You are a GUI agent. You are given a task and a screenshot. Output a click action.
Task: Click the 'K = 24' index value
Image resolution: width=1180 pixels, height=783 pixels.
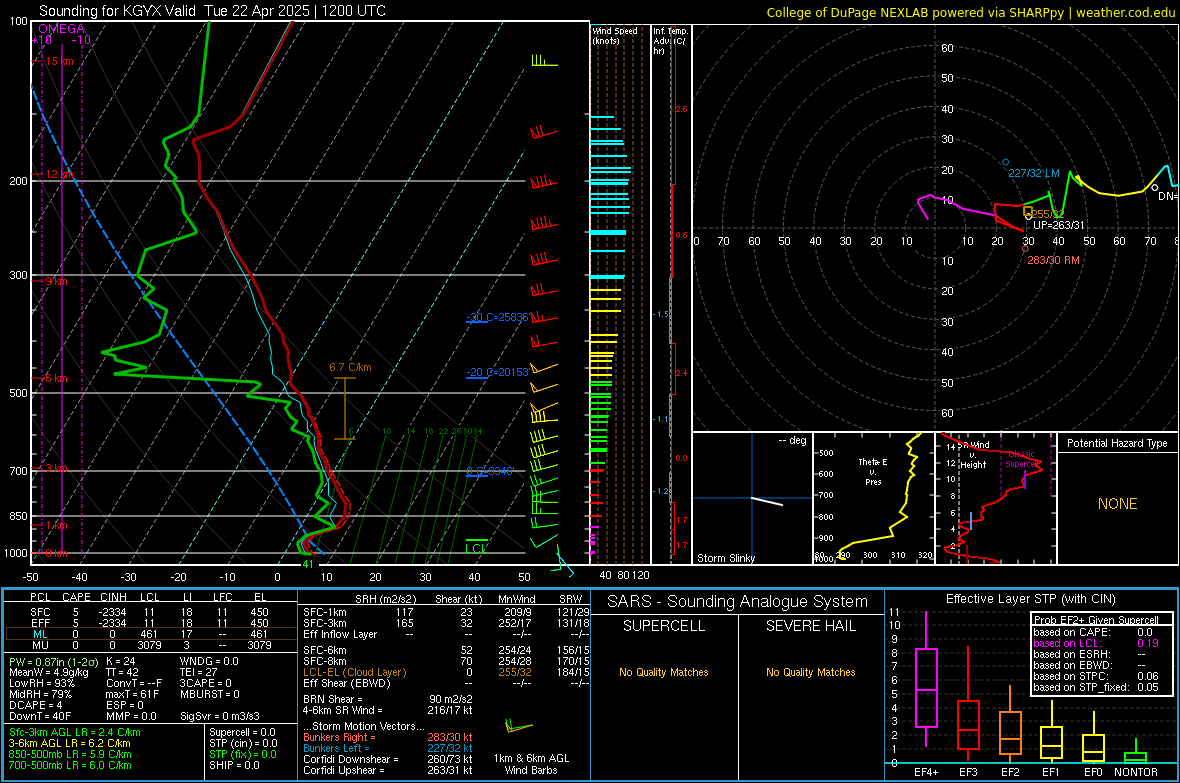(120, 661)
